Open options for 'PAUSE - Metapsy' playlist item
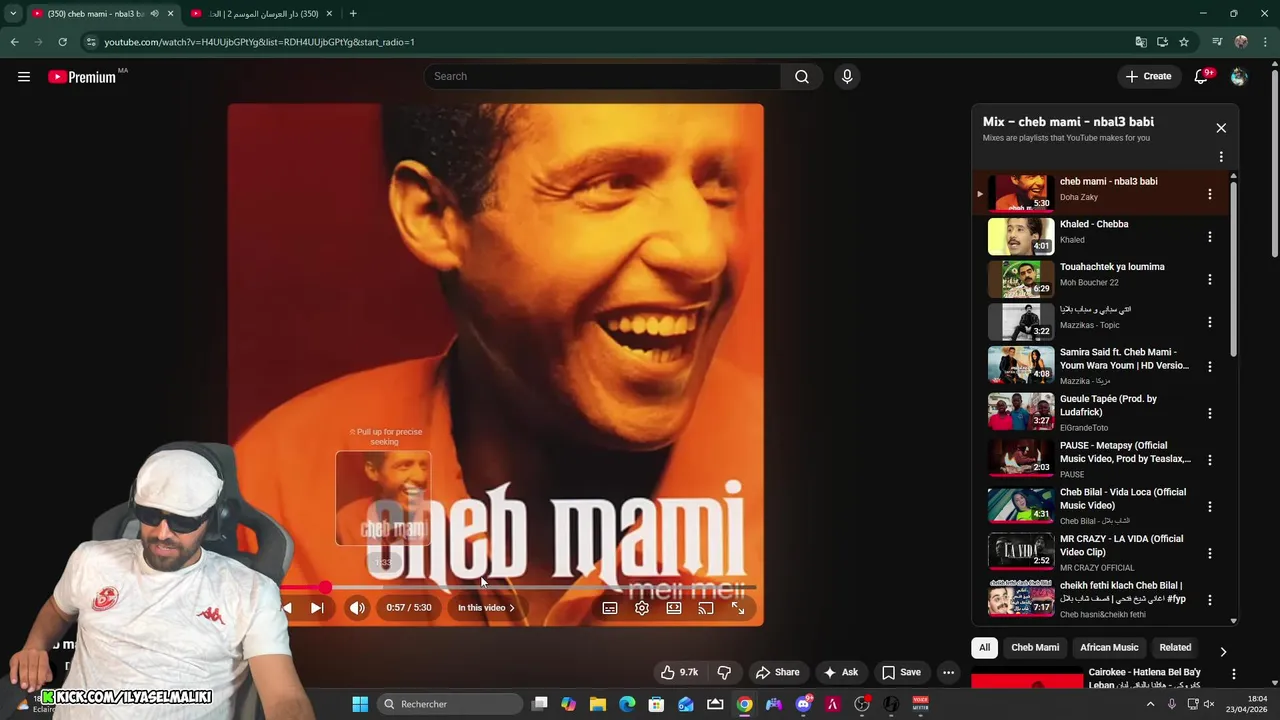Viewport: 1280px width, 720px height. [1210, 460]
